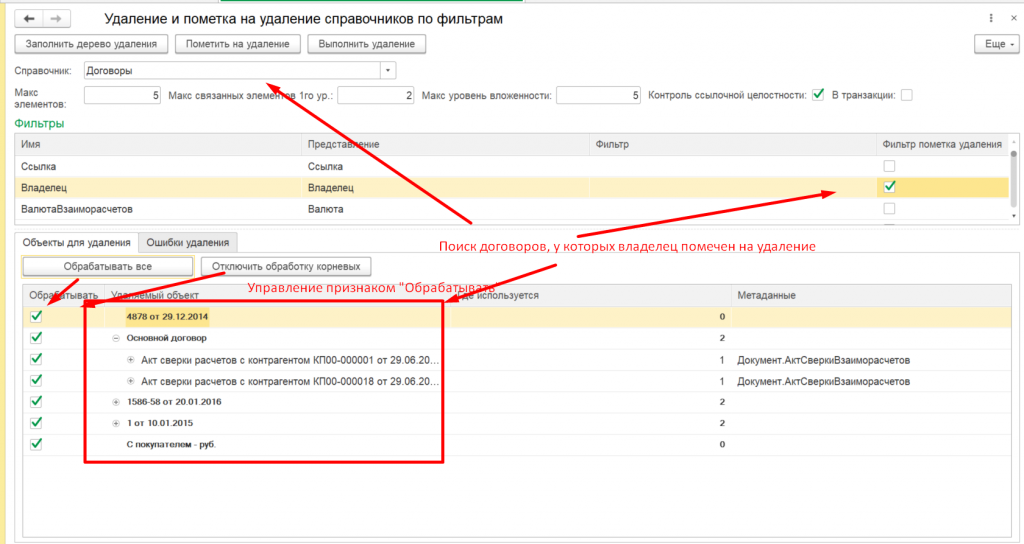
Task: Click Фильтр пометка удаления column header
Action: pos(942,144)
